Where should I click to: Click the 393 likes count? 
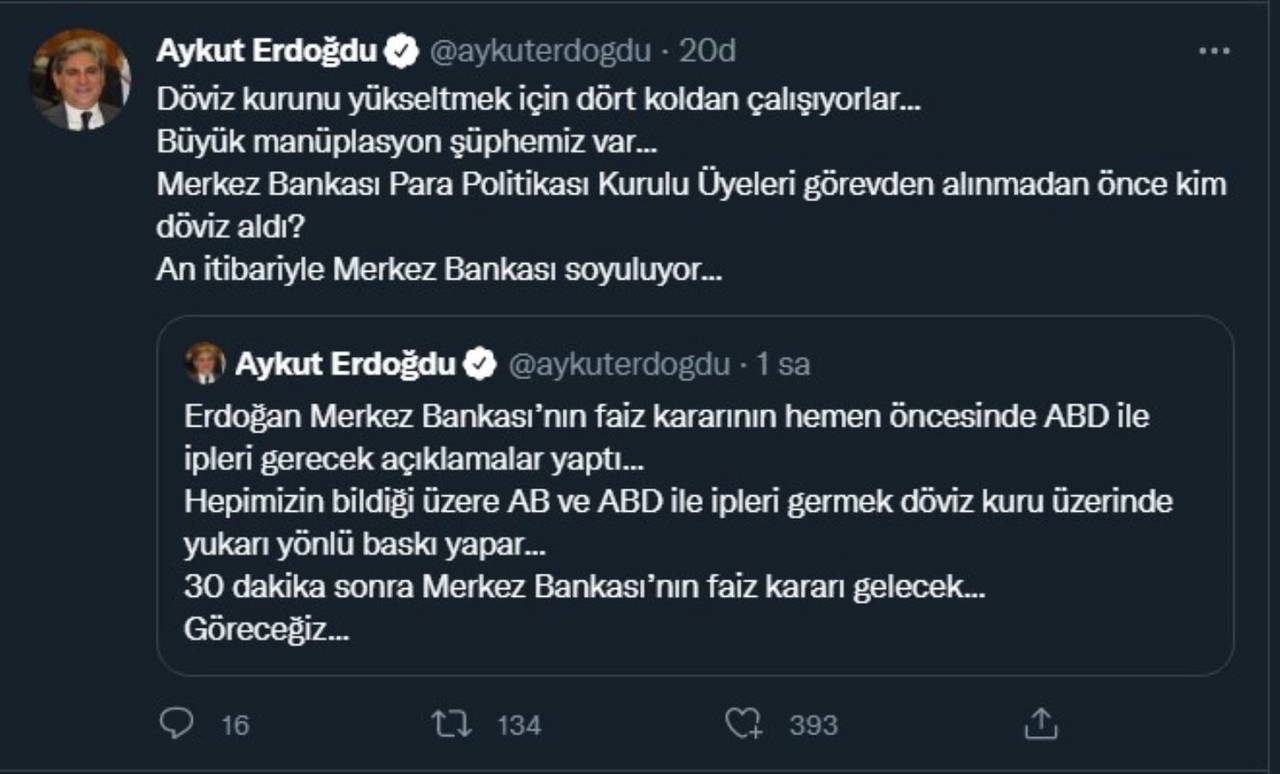[x=813, y=725]
